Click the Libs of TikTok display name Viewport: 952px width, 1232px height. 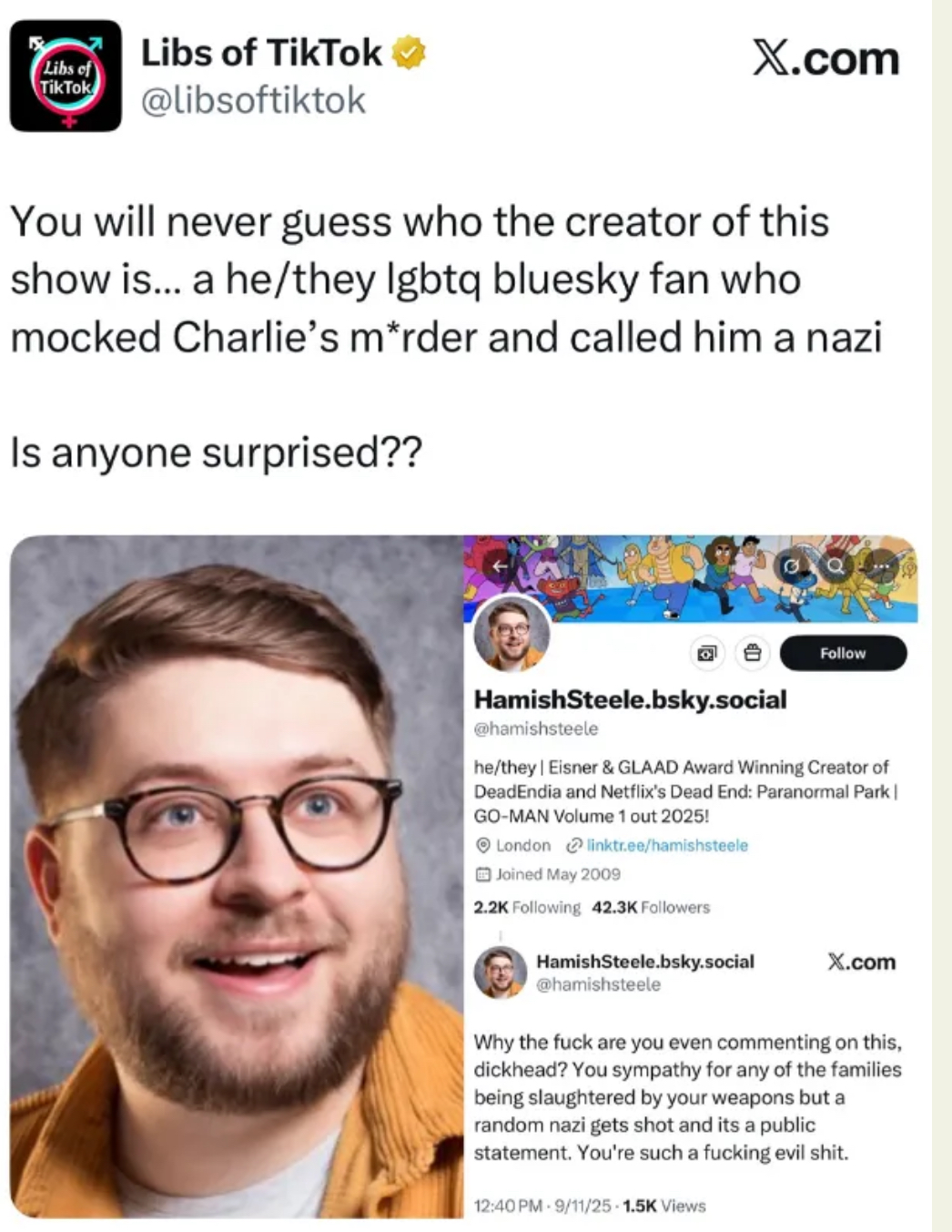click(x=261, y=53)
